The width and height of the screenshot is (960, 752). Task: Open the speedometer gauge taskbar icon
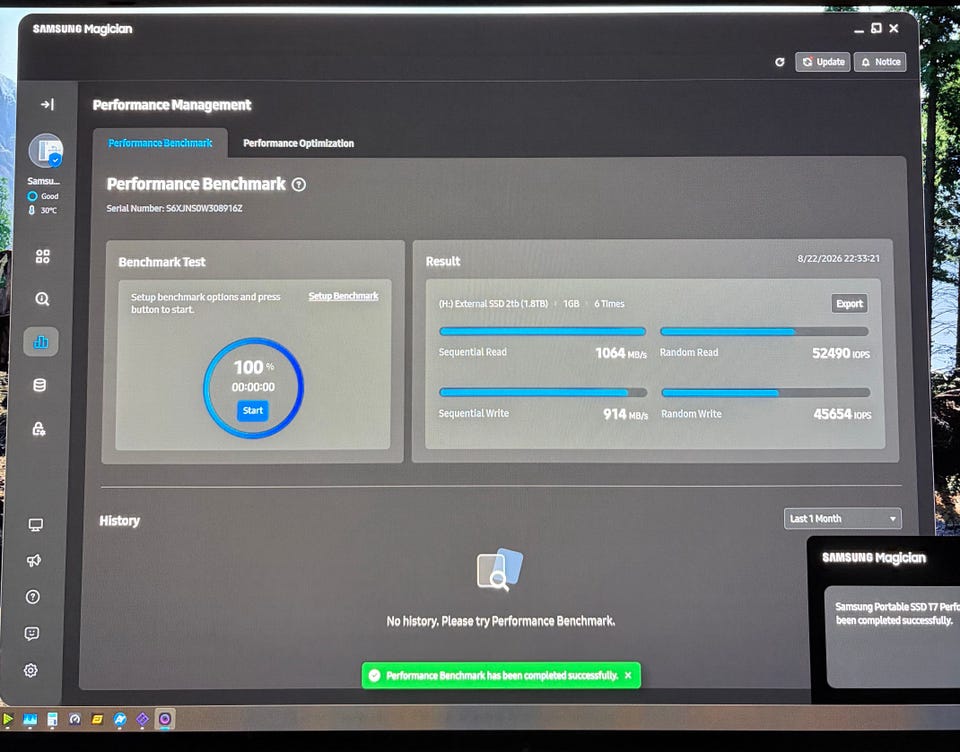tap(75, 720)
